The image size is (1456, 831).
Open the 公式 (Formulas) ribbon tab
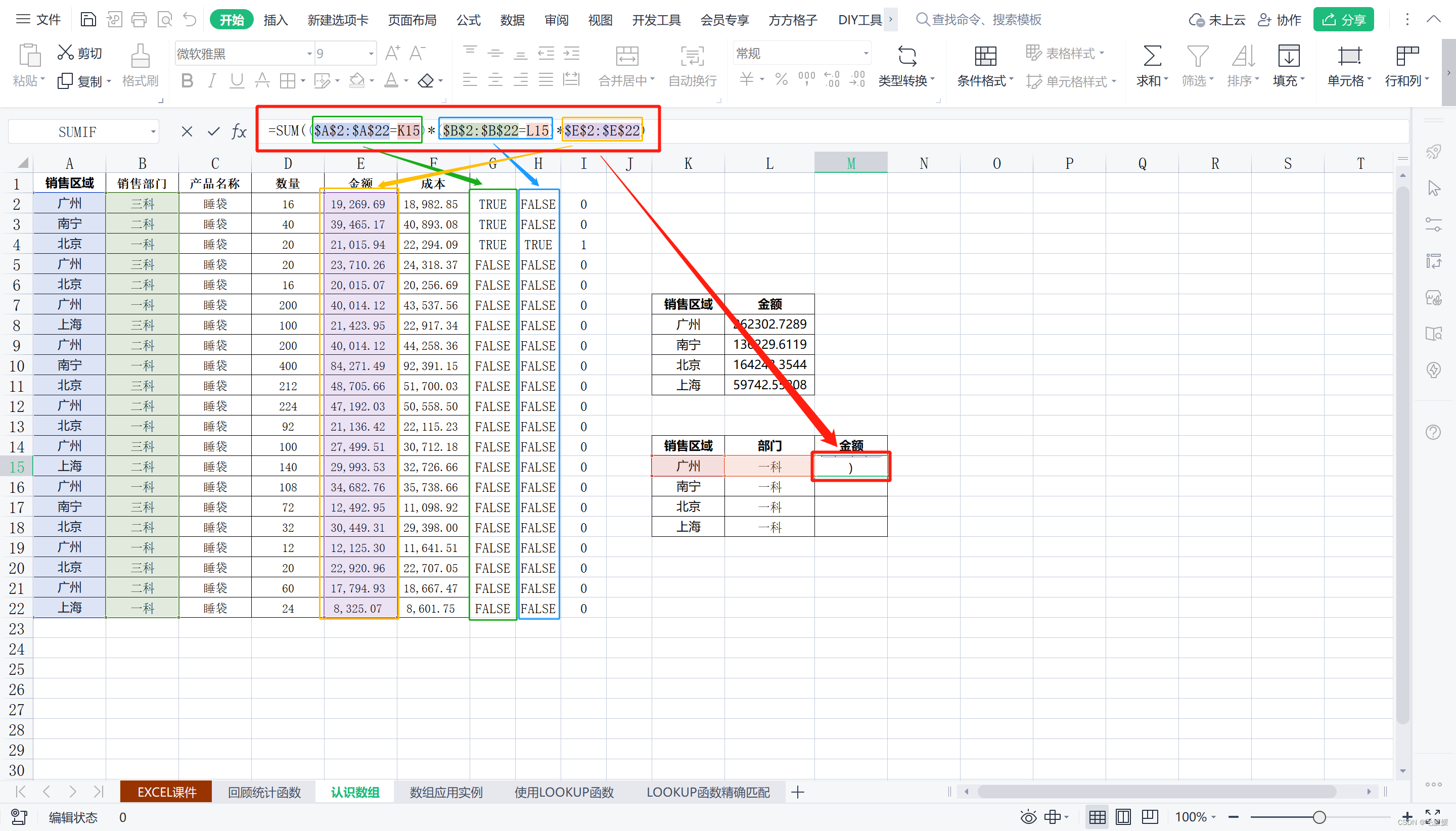tap(468, 20)
